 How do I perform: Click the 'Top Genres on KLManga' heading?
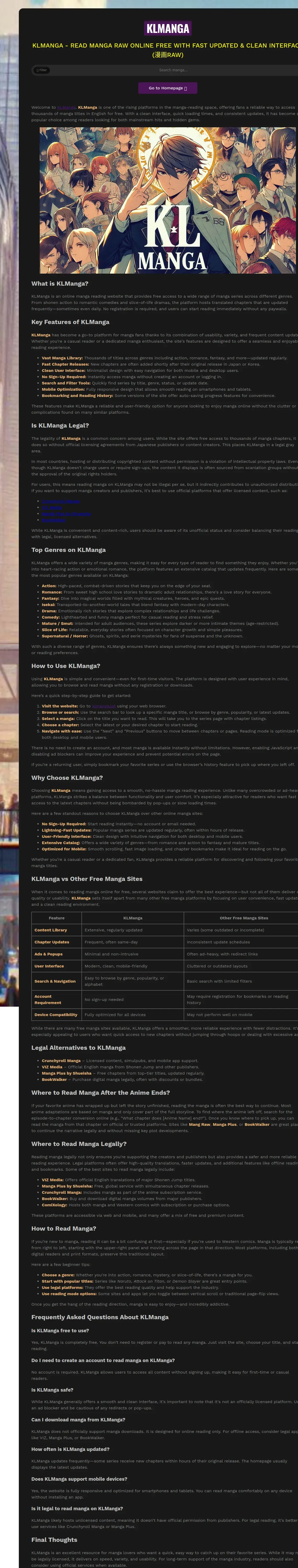coord(68,550)
